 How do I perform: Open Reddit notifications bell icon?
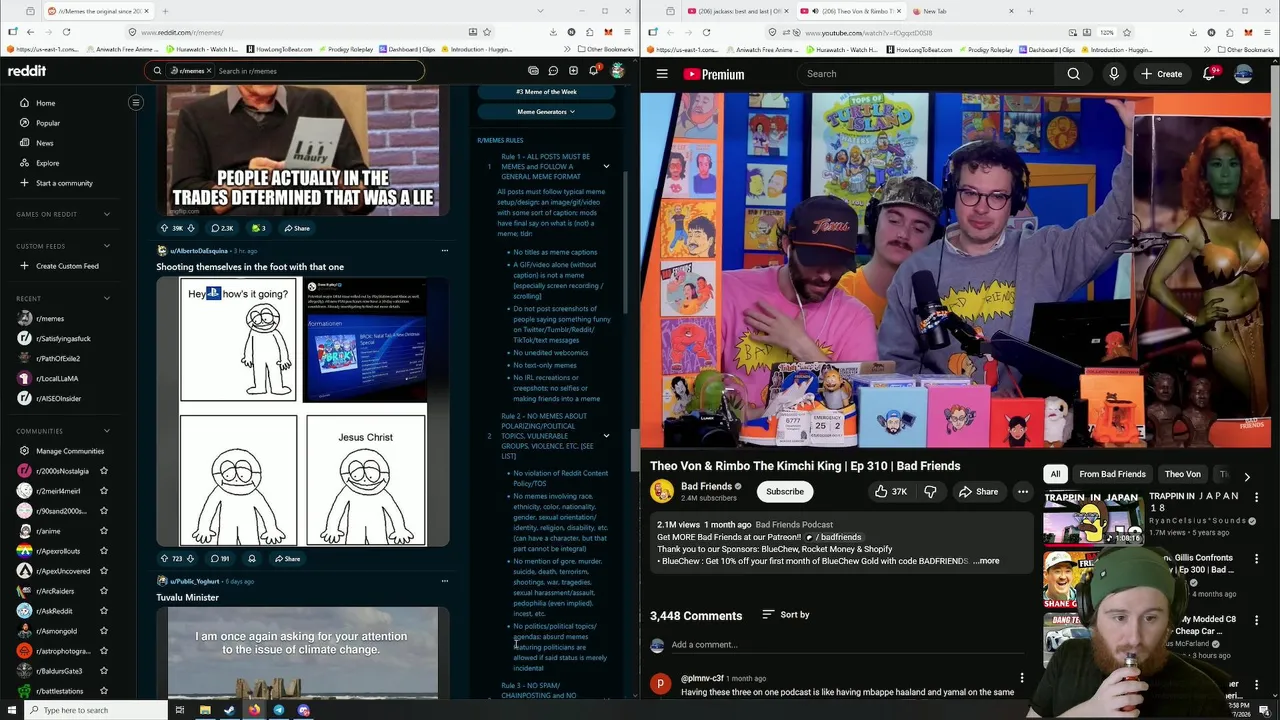pyautogui.click(x=593, y=70)
